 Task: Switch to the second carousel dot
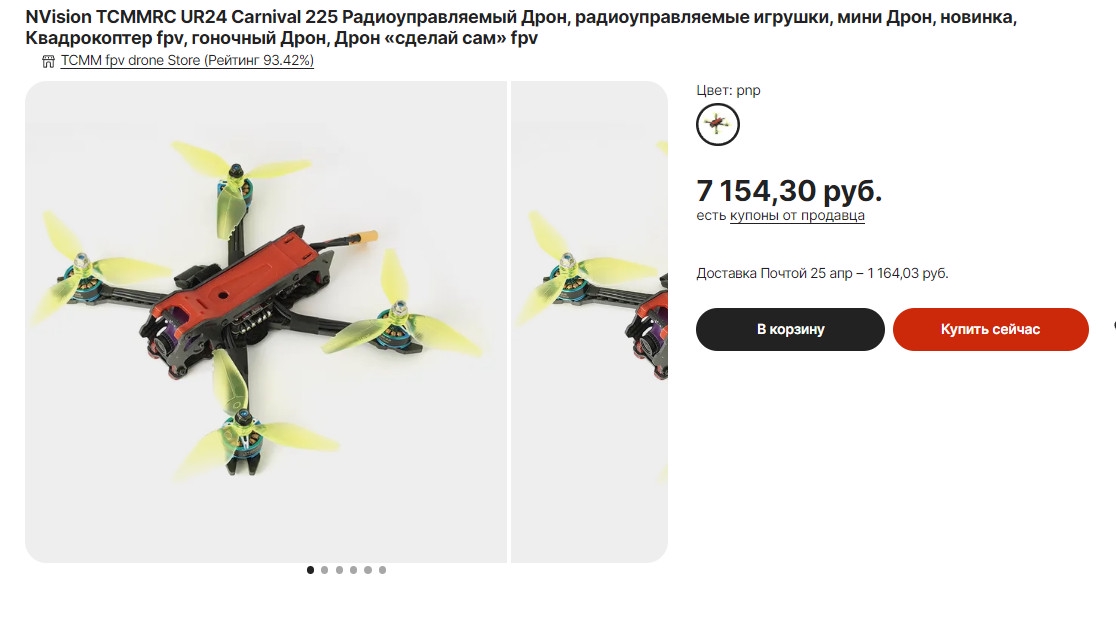(325, 570)
